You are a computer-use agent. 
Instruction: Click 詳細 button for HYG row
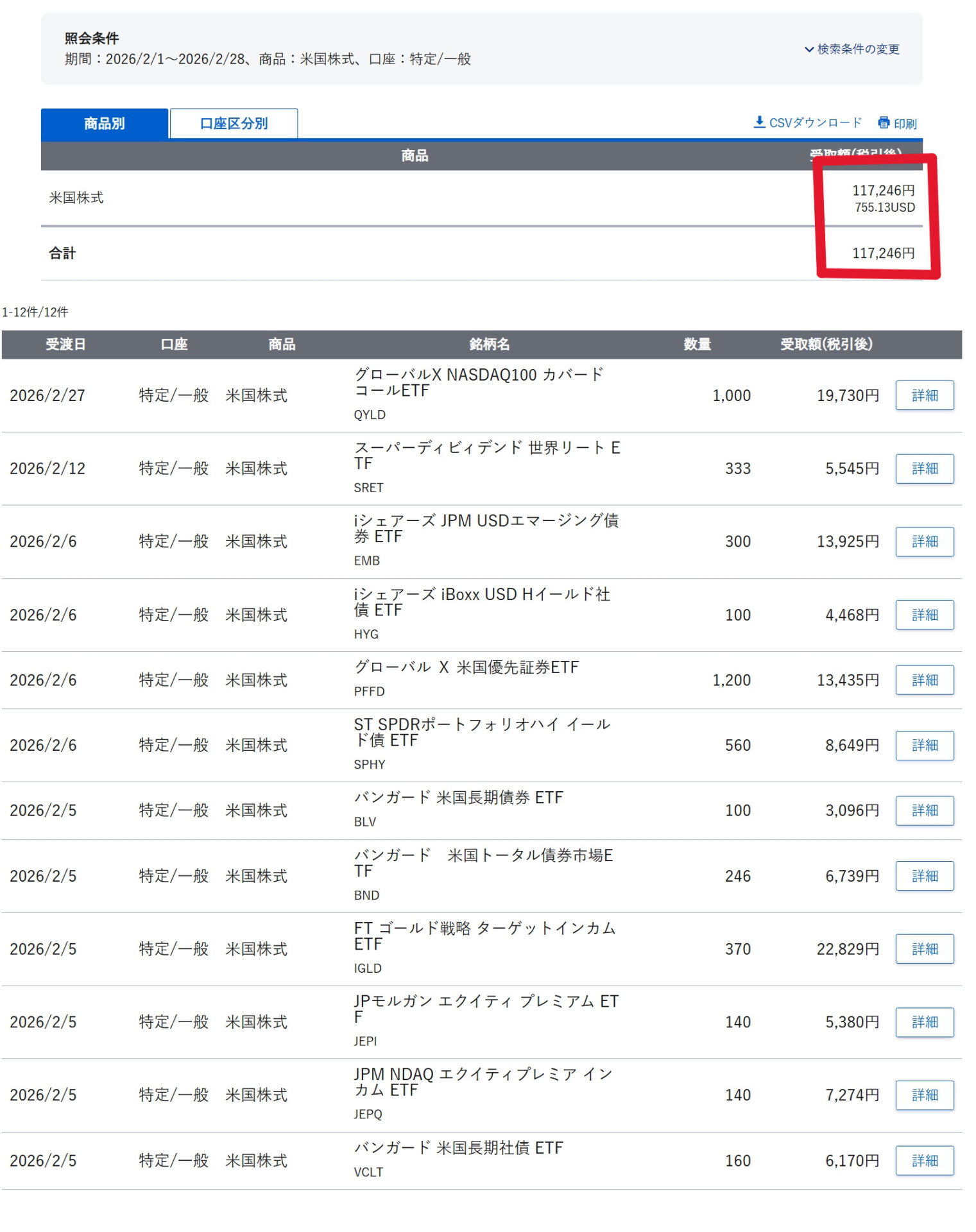pos(924,615)
